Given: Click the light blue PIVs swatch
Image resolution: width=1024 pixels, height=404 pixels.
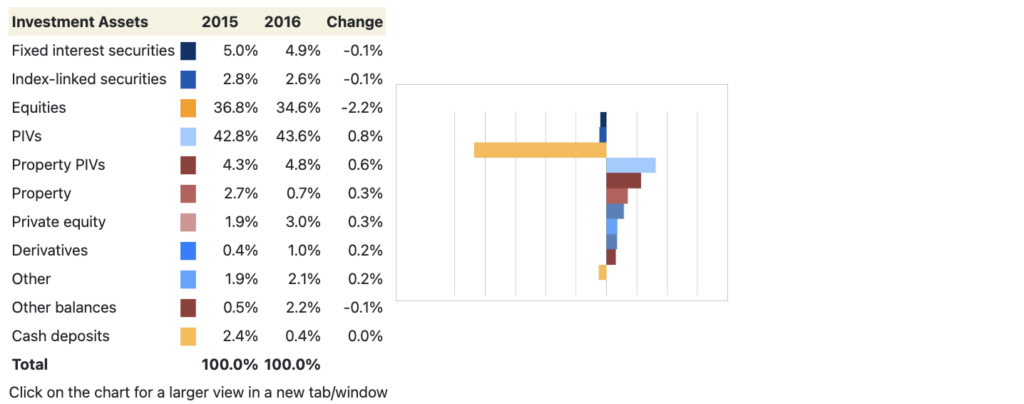Looking at the screenshot, I should coord(188,136).
